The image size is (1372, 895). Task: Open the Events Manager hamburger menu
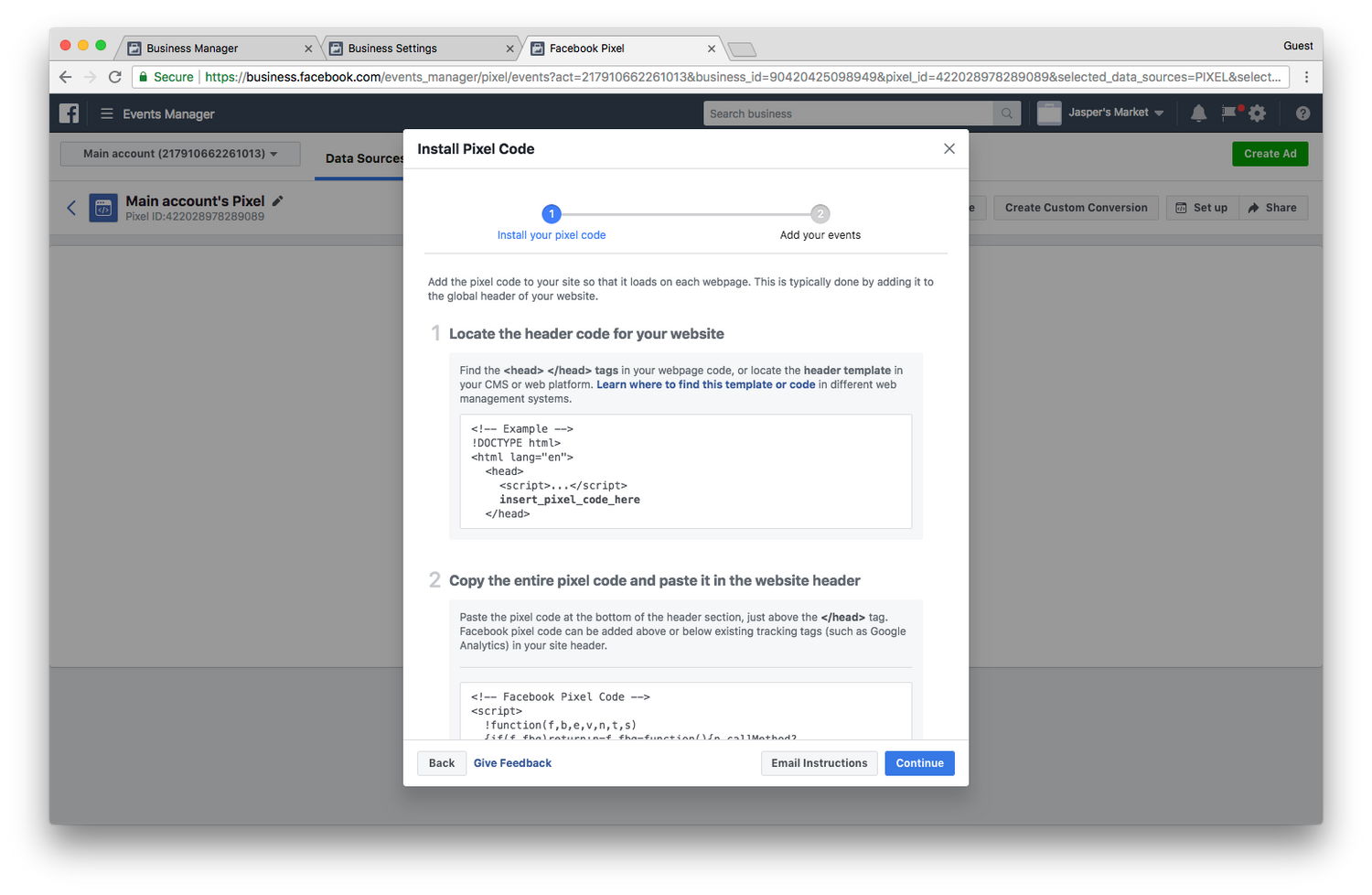point(107,113)
